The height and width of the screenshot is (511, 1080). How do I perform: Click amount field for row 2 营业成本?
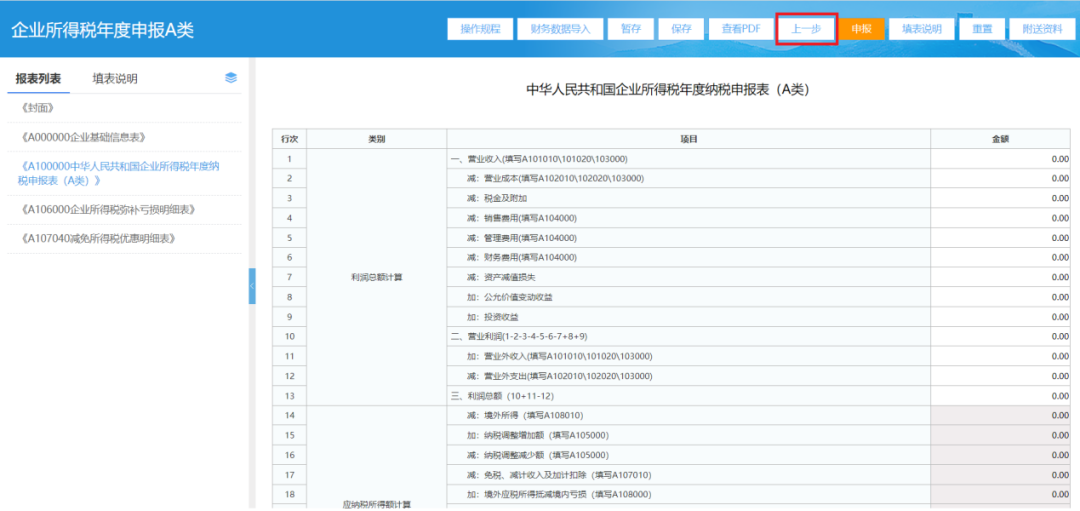tap(1001, 179)
